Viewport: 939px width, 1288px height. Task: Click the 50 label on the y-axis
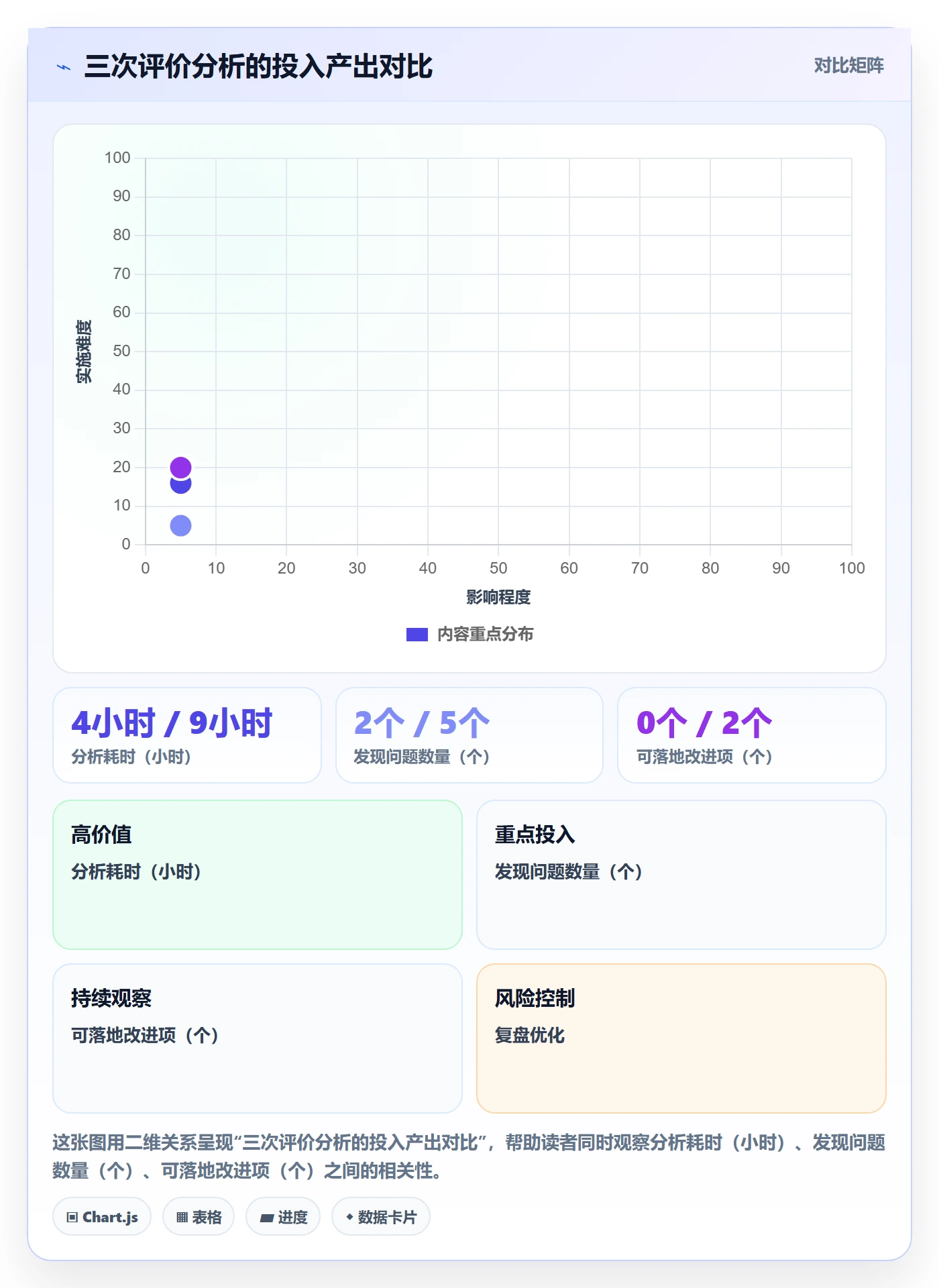121,351
